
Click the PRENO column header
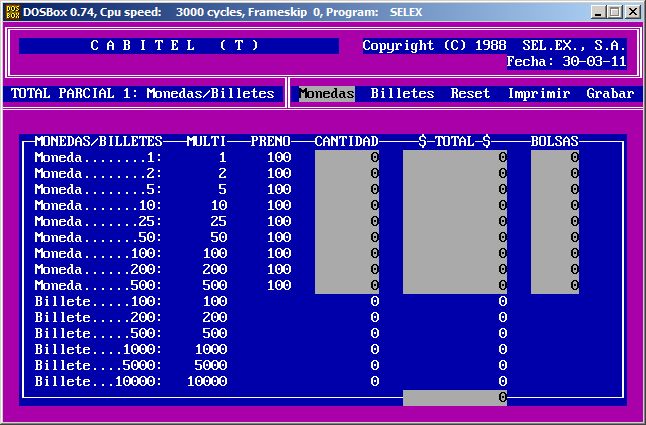[271, 142]
